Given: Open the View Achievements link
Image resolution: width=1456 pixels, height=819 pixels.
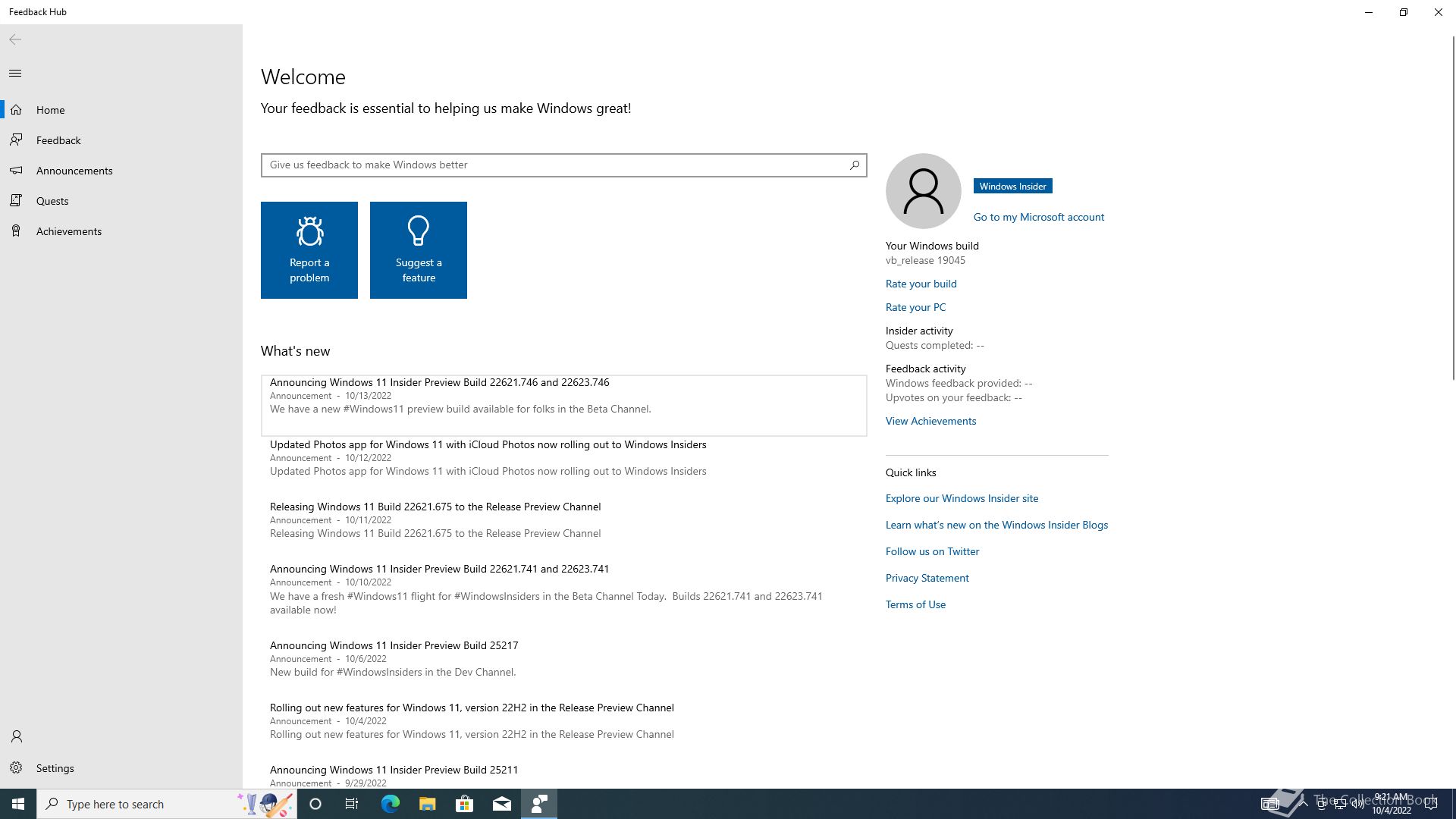Looking at the screenshot, I should (931, 421).
